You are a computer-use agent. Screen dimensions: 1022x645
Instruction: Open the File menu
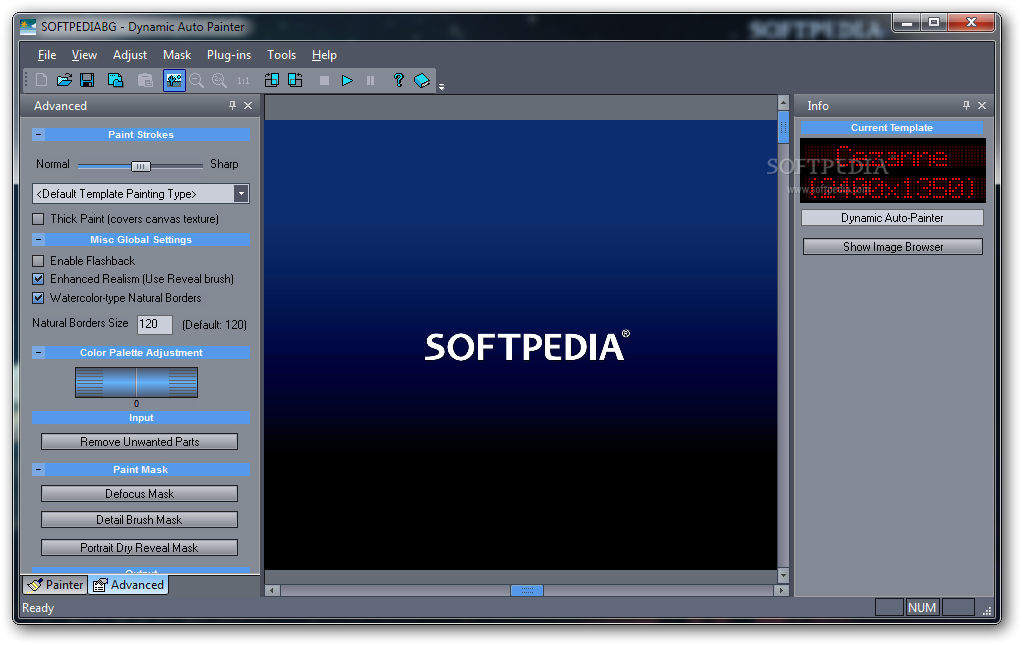click(47, 55)
